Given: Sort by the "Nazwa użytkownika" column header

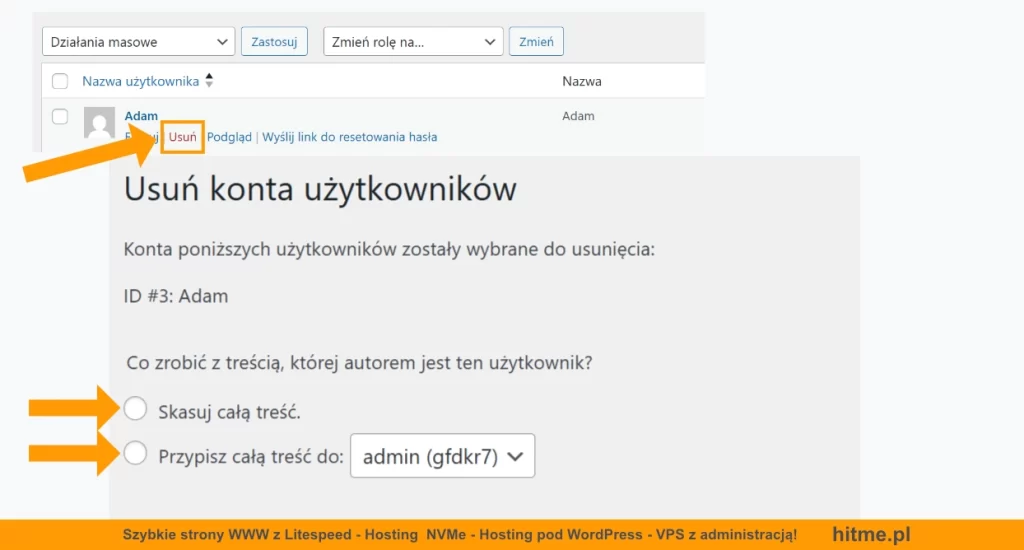Looking at the screenshot, I should pos(140,81).
